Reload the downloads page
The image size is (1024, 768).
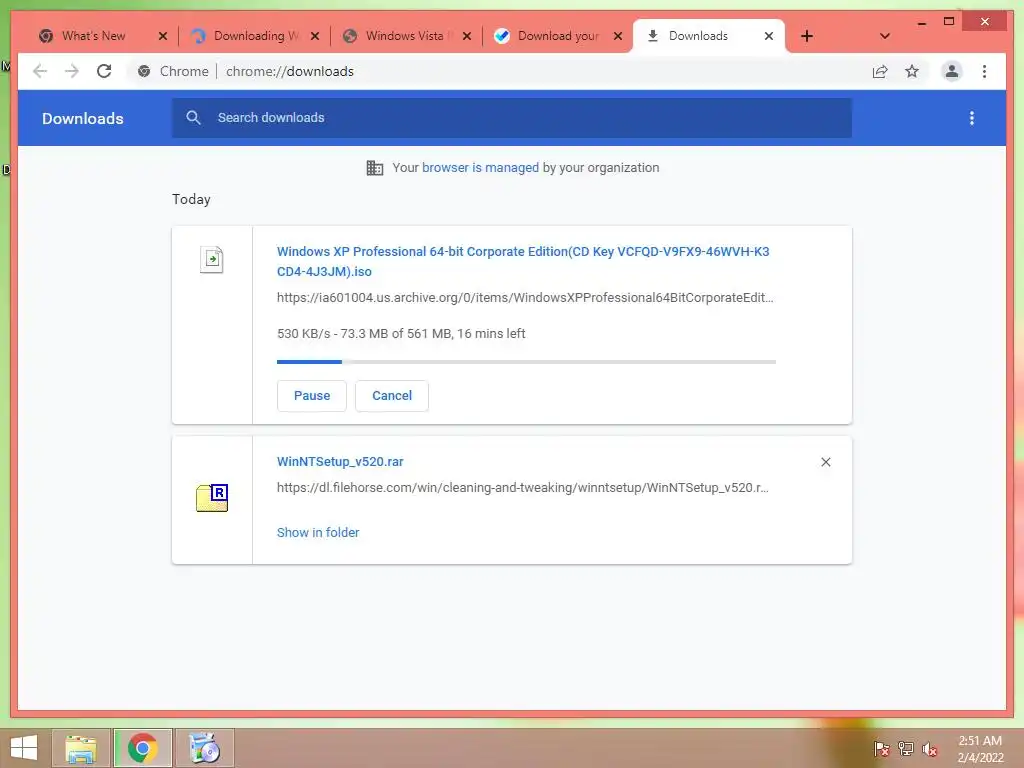[x=104, y=71]
